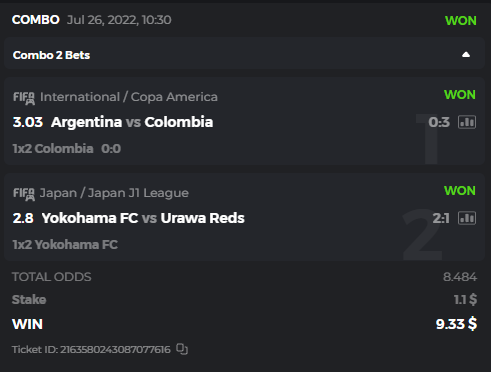Open statistics icon for Argentina vs Colombia
The image size is (491, 372).
pos(467,122)
